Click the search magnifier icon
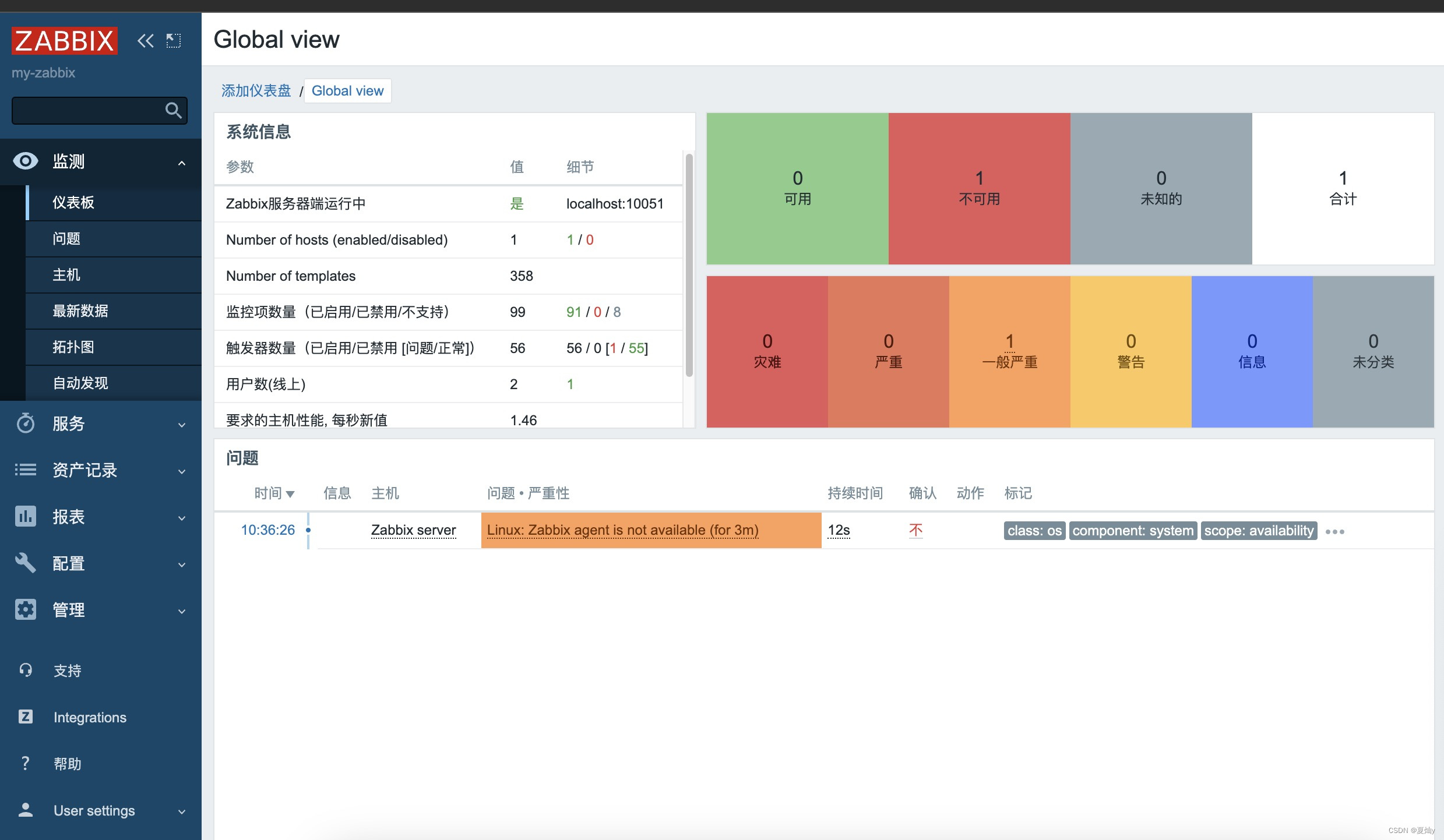Viewport: 1444px width, 840px height. (x=173, y=111)
